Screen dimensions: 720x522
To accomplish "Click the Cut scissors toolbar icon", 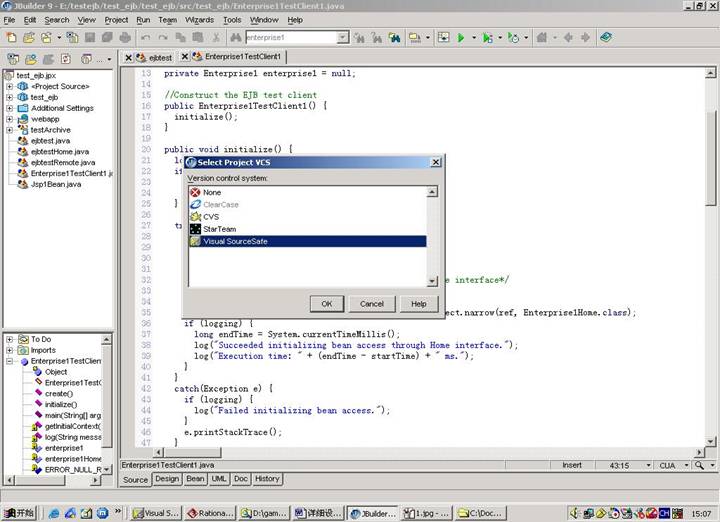I will [216, 38].
